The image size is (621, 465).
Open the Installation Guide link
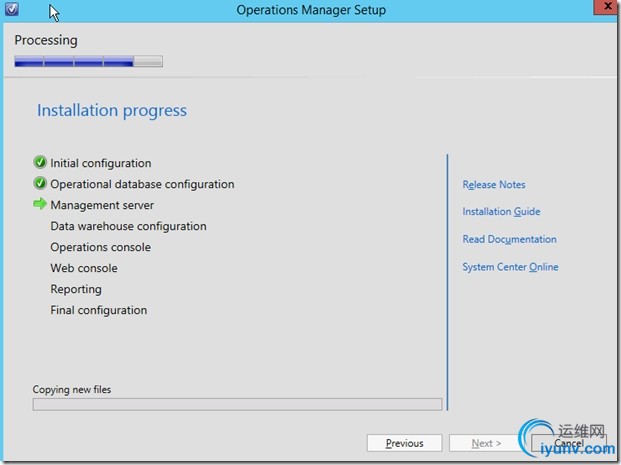[501, 212]
